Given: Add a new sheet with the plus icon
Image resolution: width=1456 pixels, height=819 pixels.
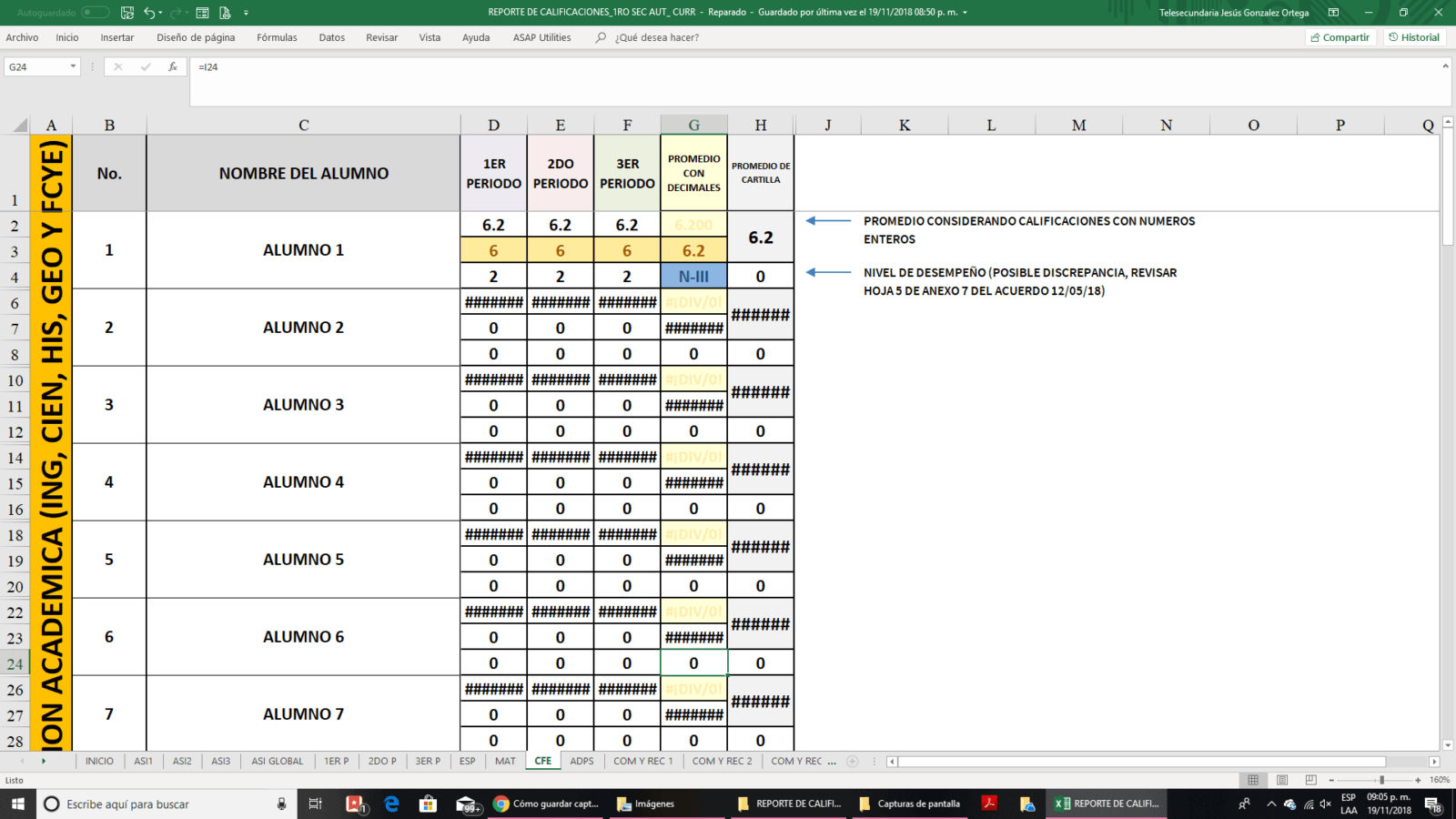Looking at the screenshot, I should (853, 761).
